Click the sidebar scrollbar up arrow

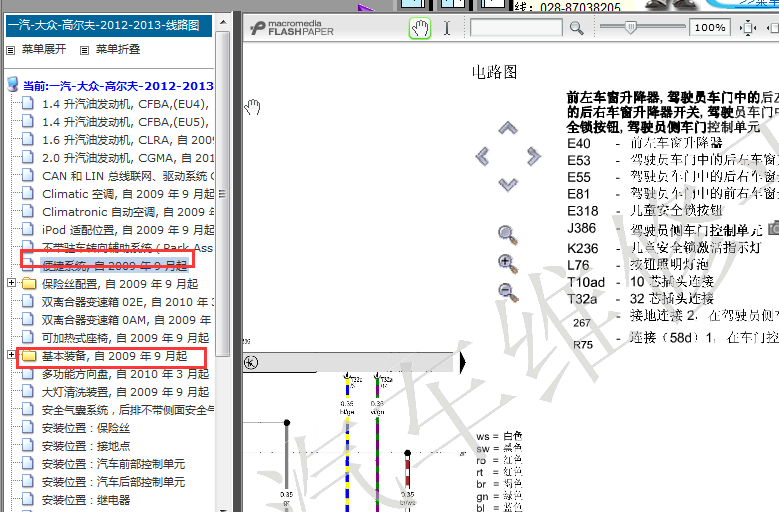click(x=223, y=22)
